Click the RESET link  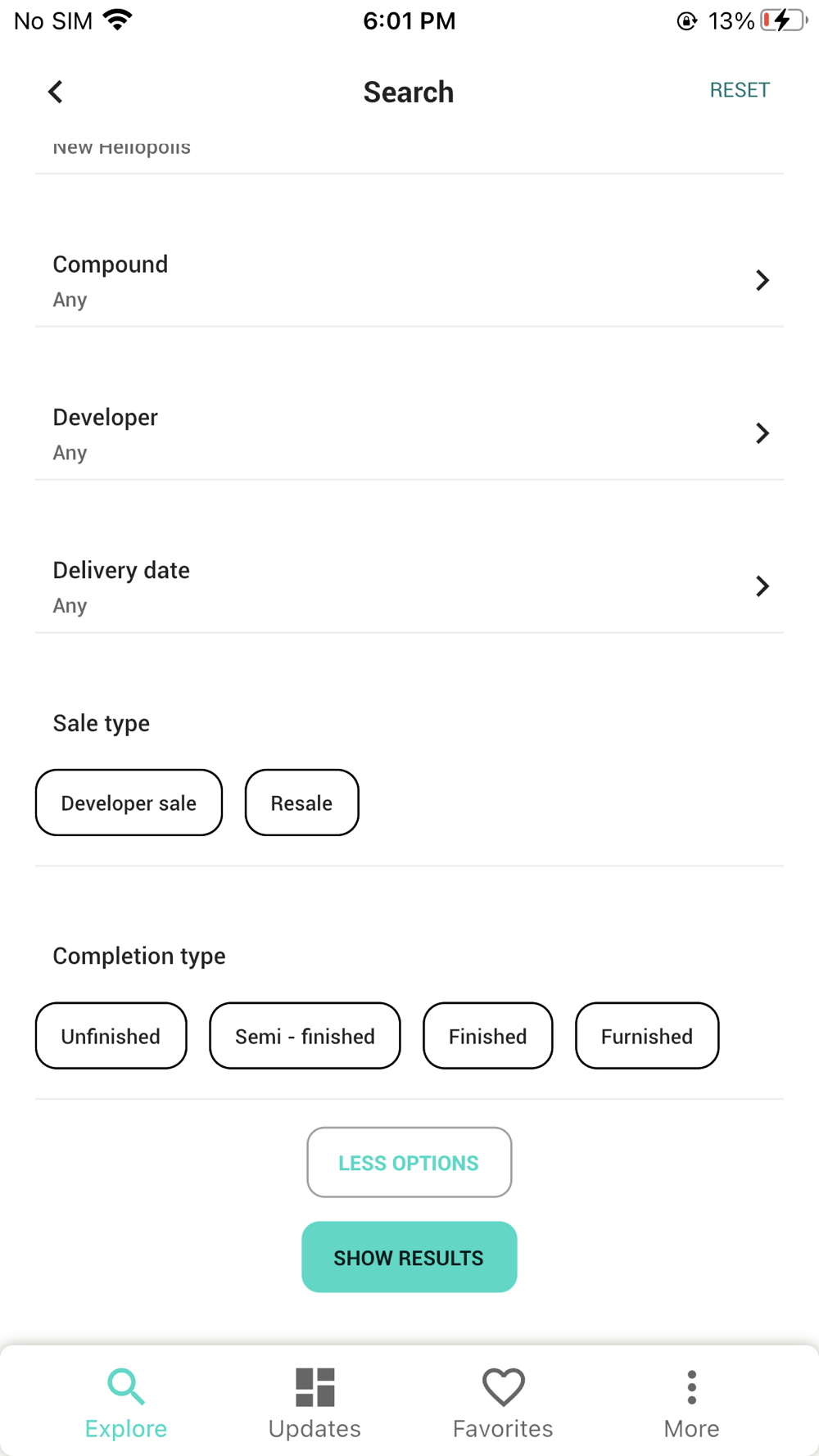[740, 90]
